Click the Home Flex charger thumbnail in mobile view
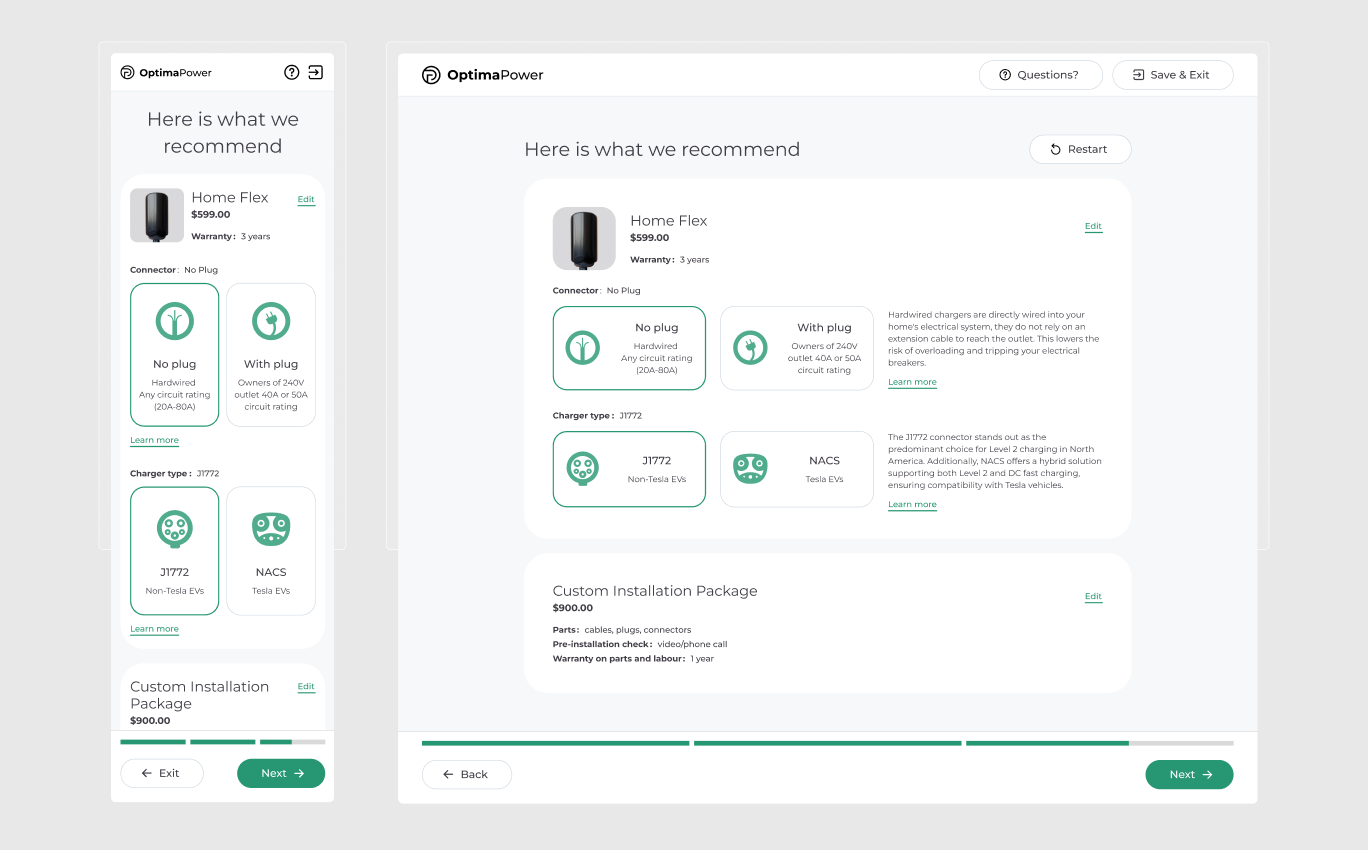The image size is (1368, 850). [157, 215]
